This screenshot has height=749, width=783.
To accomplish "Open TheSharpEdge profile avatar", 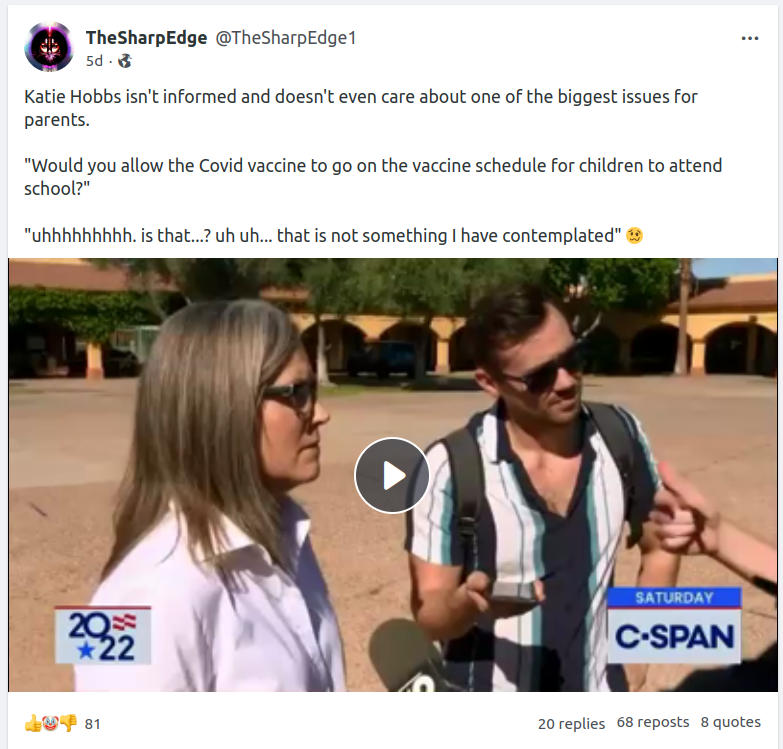I will [48, 47].
